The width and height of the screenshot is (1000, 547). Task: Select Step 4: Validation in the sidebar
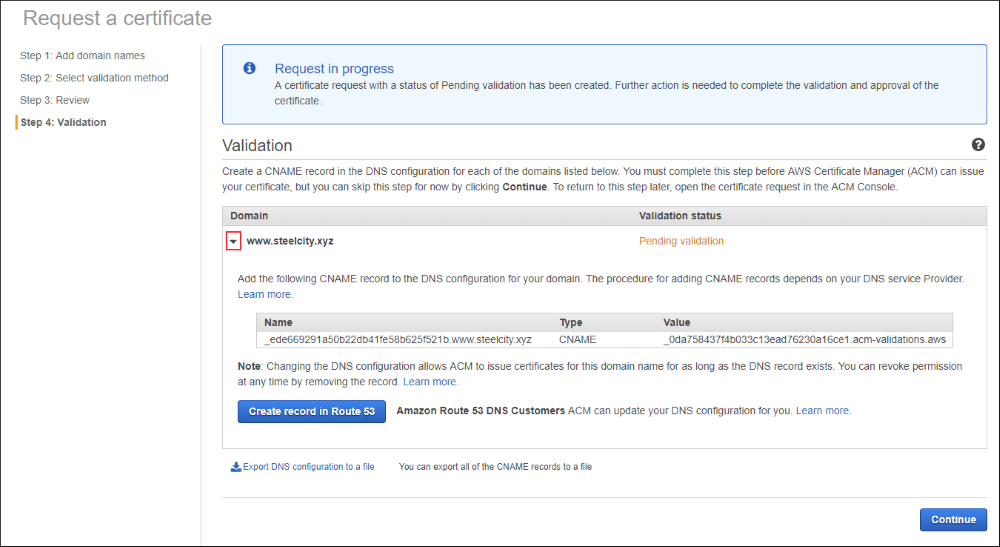(x=63, y=122)
